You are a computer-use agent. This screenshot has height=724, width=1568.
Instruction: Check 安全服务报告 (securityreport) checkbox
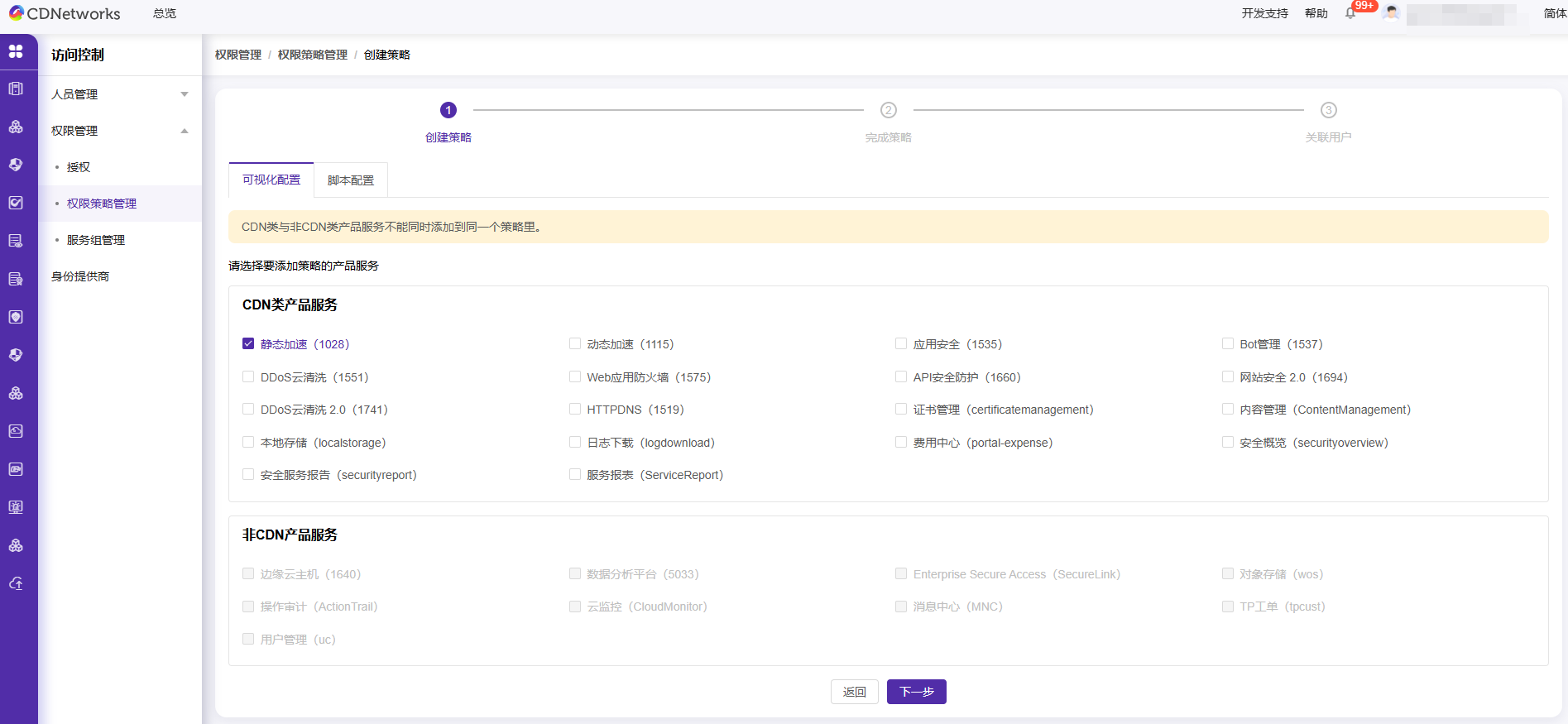(x=248, y=474)
